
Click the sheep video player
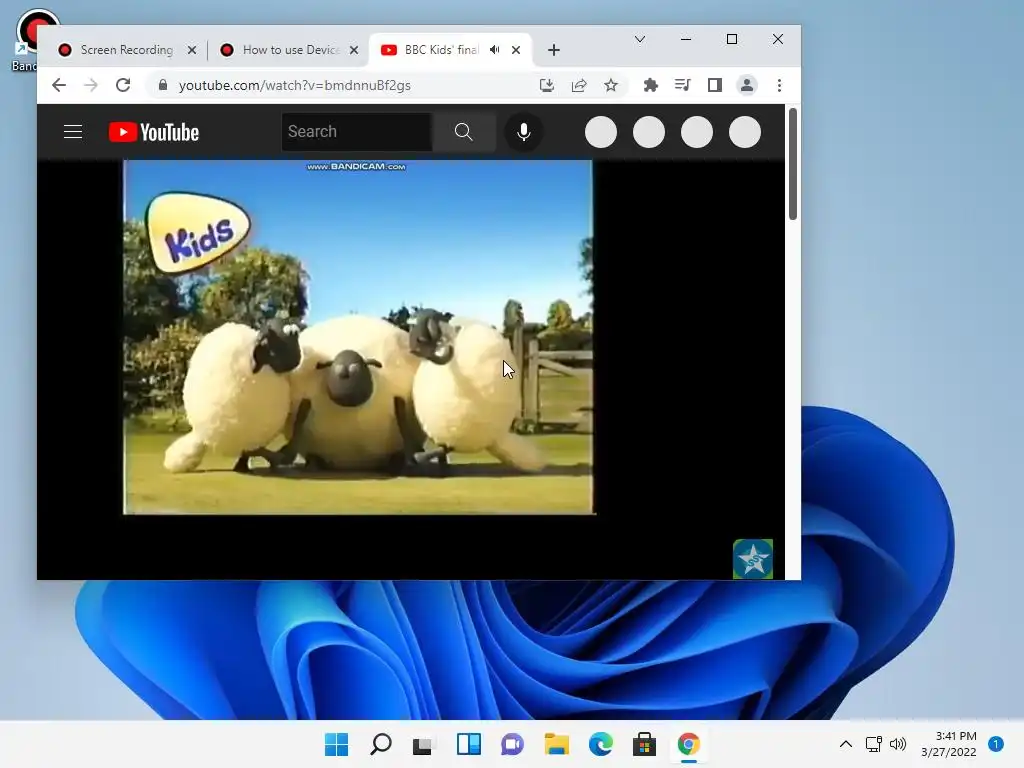[x=359, y=337]
